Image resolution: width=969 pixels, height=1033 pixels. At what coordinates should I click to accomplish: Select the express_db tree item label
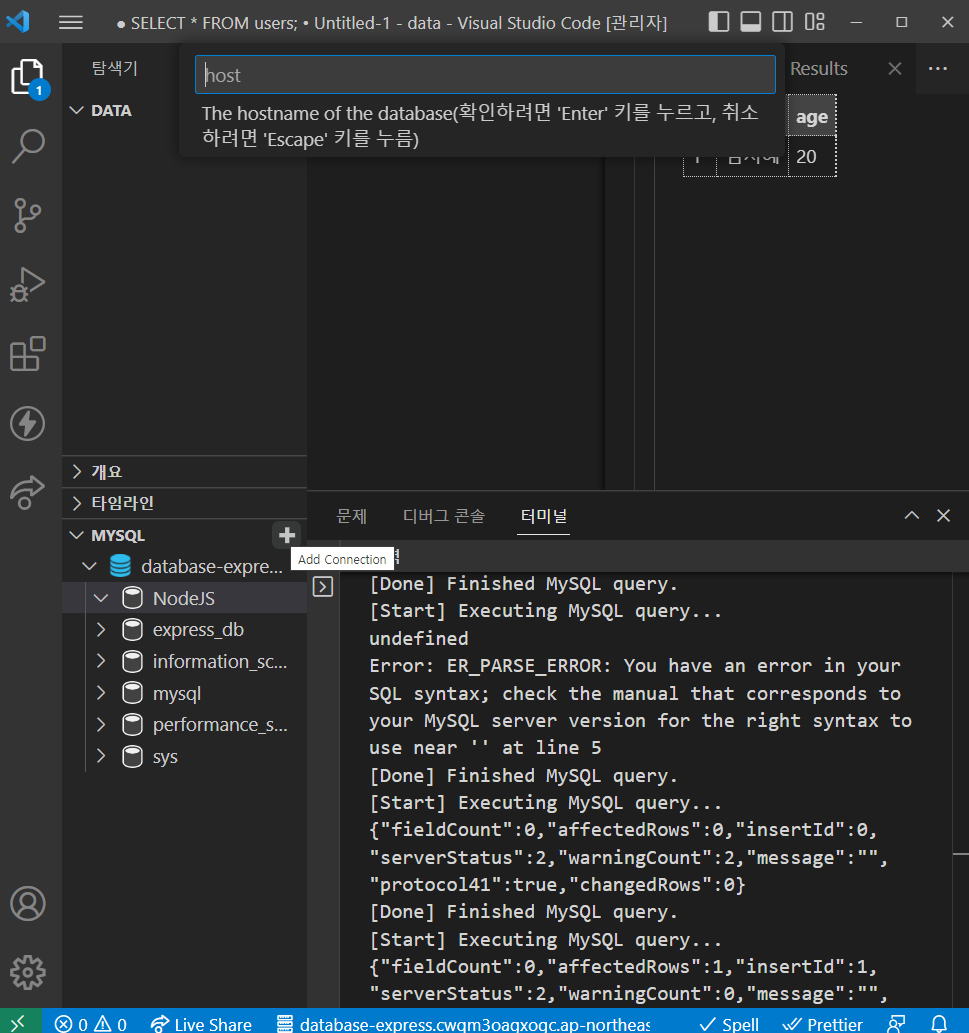click(x=198, y=630)
